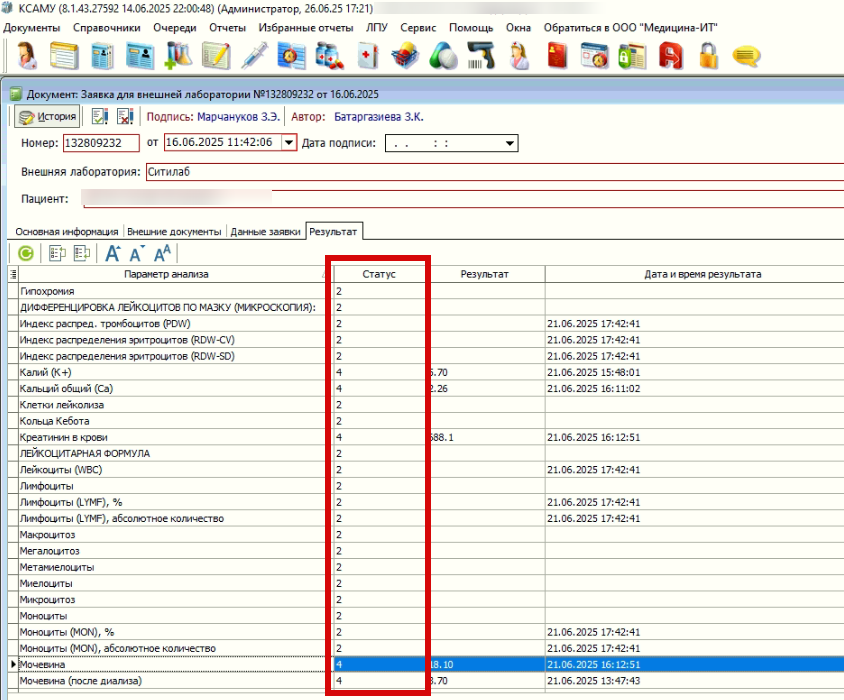Image resolution: width=844 pixels, height=700 pixels.
Task: Click the sign document icon with green checkmark
Action: pos(100,117)
